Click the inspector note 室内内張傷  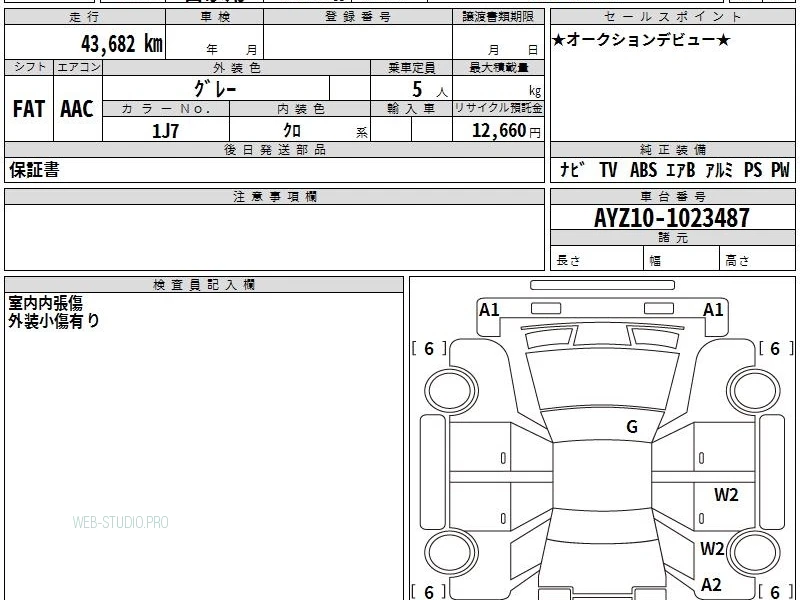[45, 303]
